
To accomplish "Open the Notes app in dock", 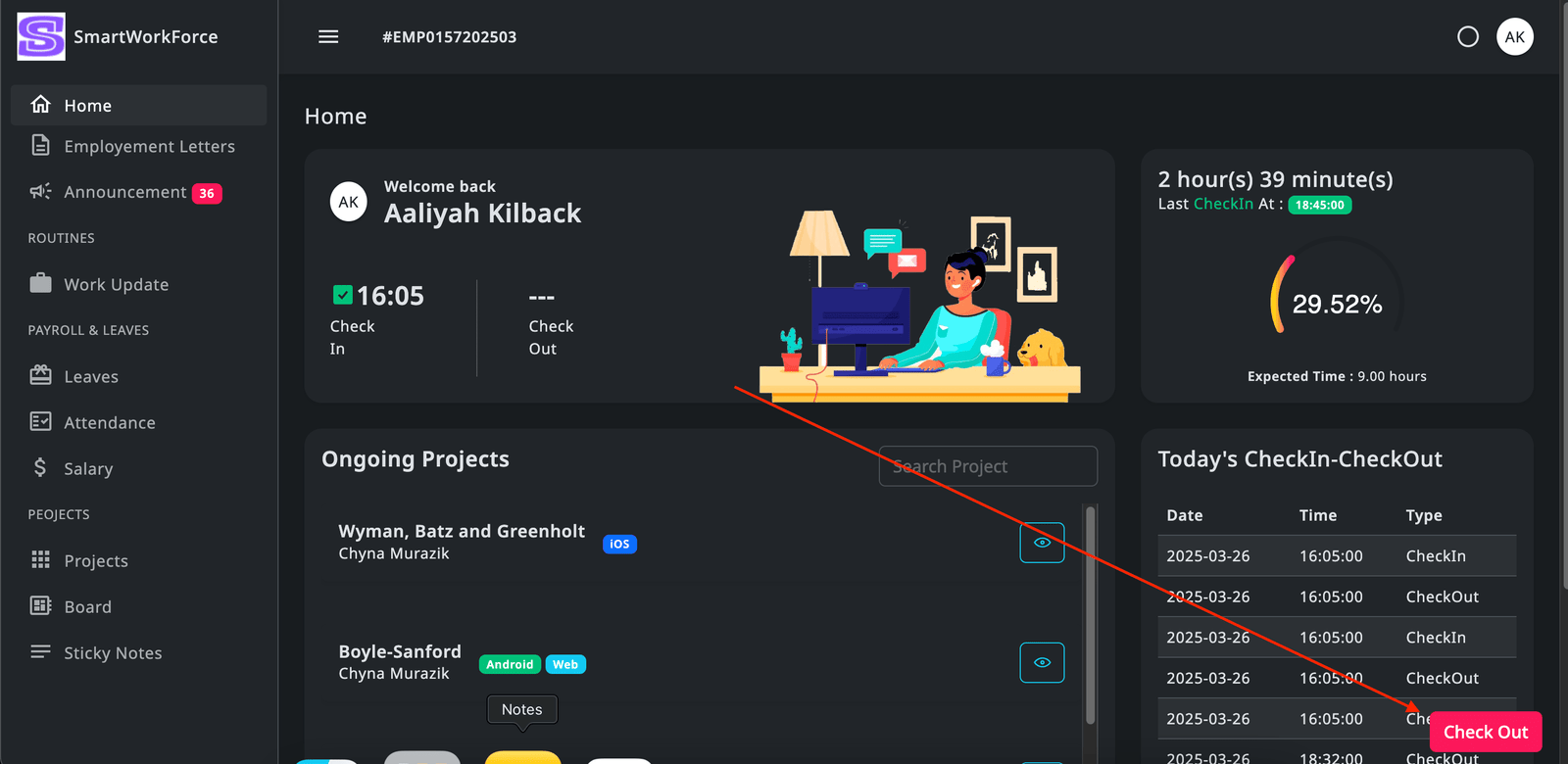I will 522,757.
